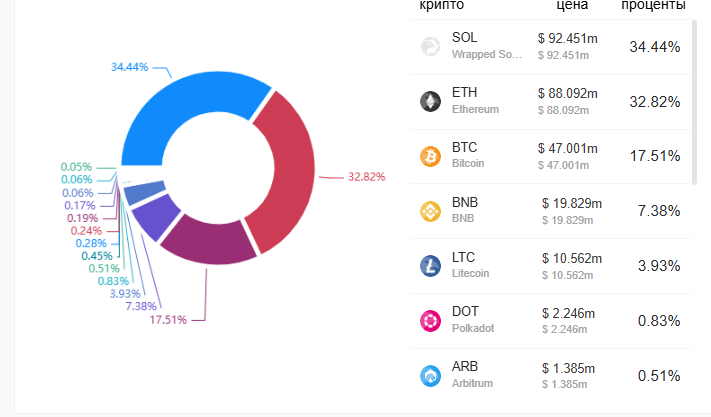
Task: Click the 17.51% chart label
Action: coord(167,320)
